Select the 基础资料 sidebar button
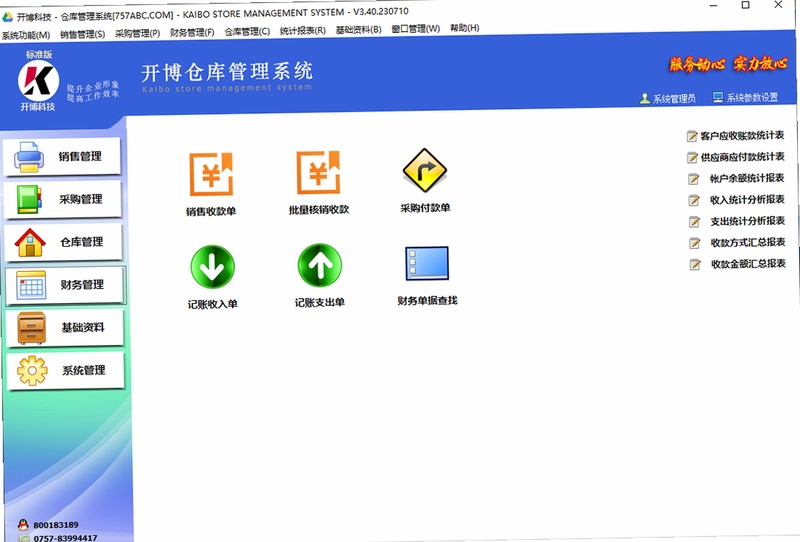The height and width of the screenshot is (542, 800). click(x=65, y=328)
